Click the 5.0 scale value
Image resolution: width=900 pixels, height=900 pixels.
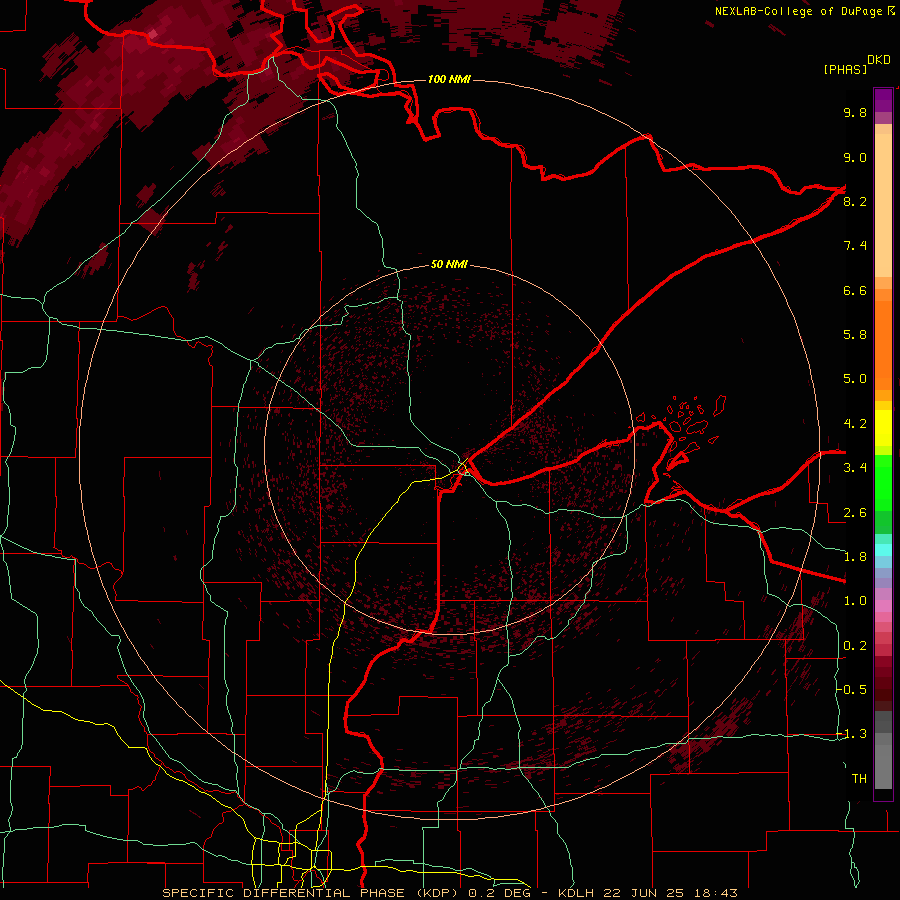(855, 379)
